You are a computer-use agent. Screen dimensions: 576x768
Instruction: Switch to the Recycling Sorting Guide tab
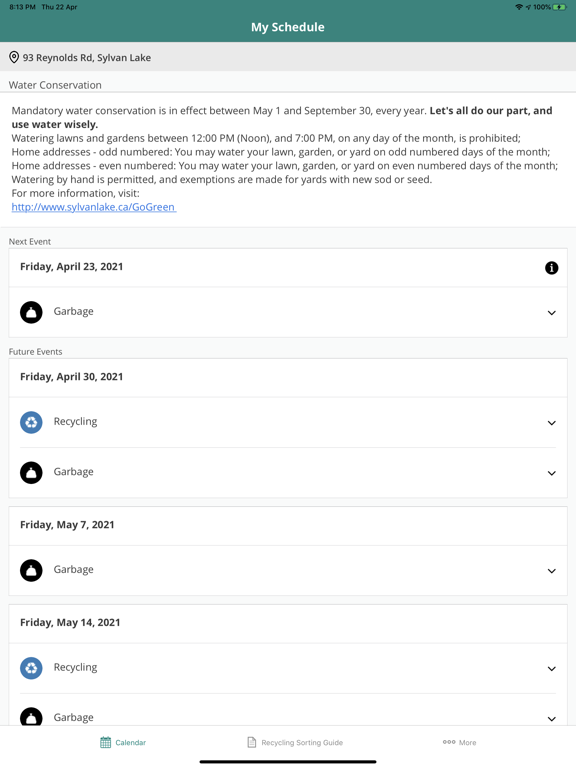coord(295,743)
